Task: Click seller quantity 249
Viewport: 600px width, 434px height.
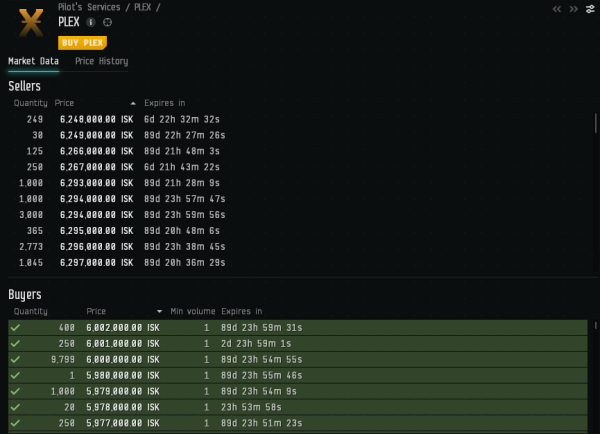Action: [35, 119]
